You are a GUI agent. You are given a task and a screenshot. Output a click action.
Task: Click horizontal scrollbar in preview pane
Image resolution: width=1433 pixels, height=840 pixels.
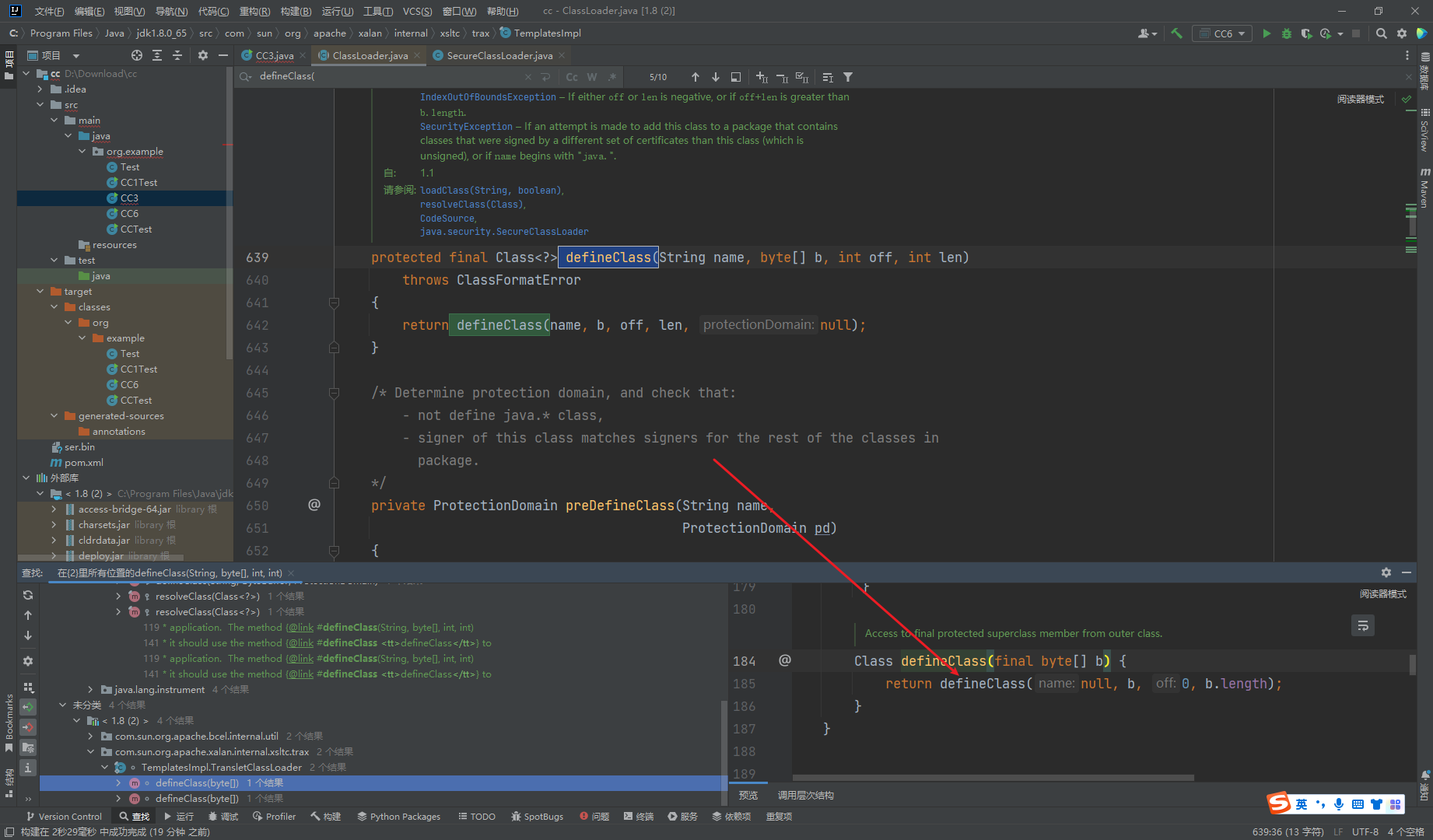tap(993, 777)
